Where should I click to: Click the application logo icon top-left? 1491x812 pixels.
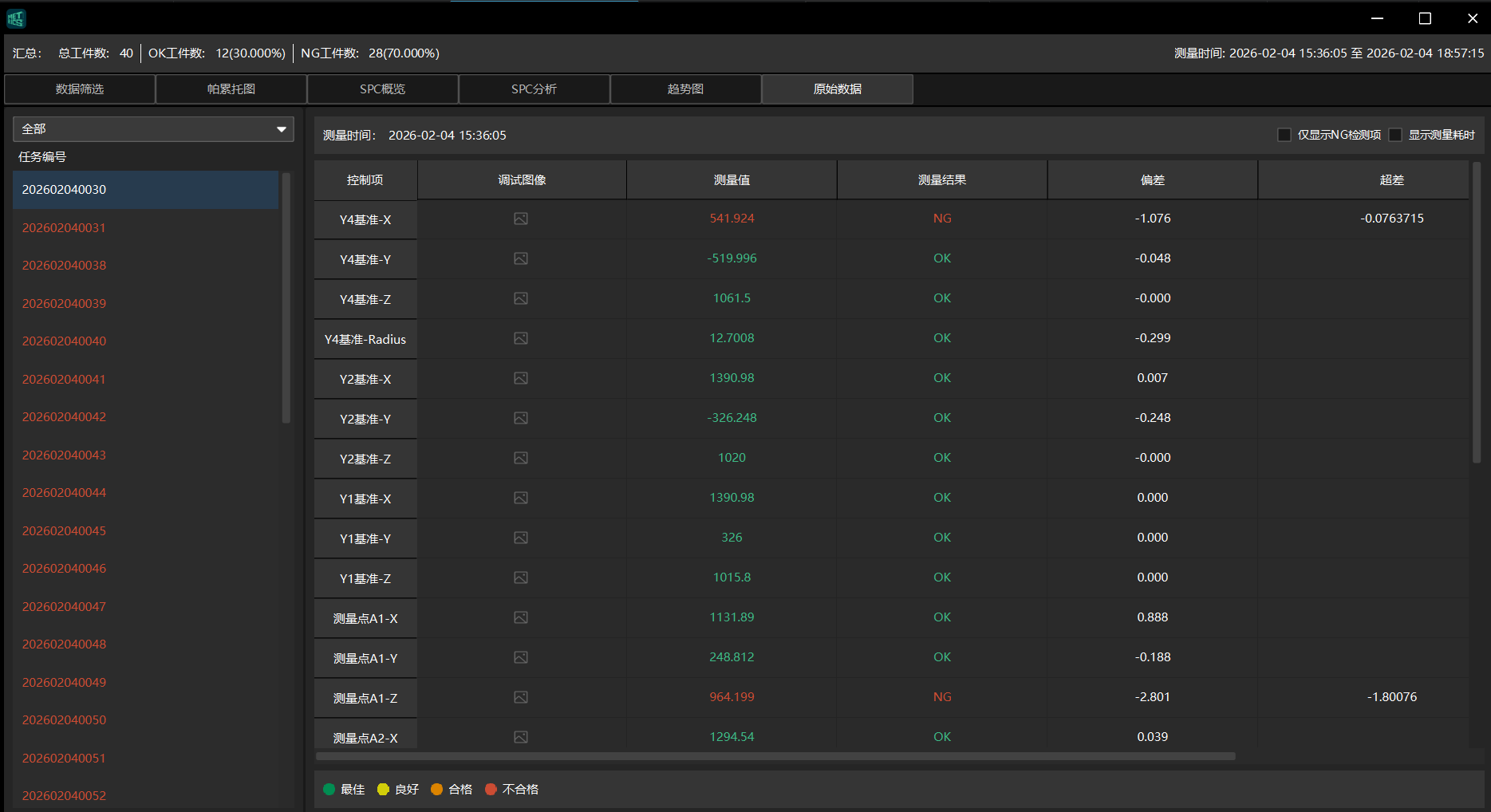(16, 18)
